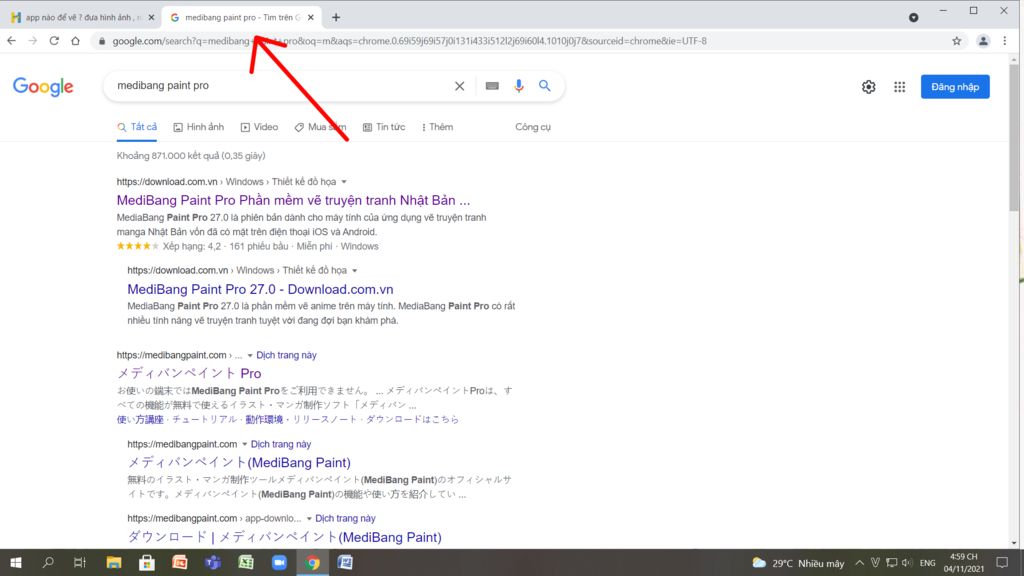This screenshot has width=1024, height=576.
Task: Show hidden system tray icons chevron
Action: pos(859,563)
